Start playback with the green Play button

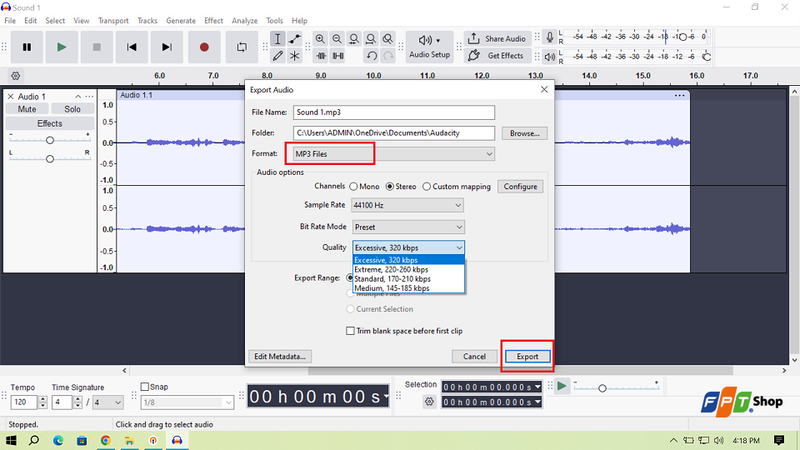click(x=62, y=47)
